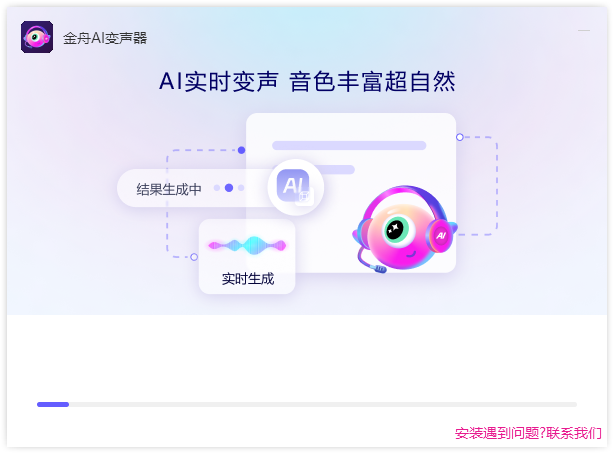Click the long lavender placeholder bar in card
The image size is (614, 454).
click(349, 145)
